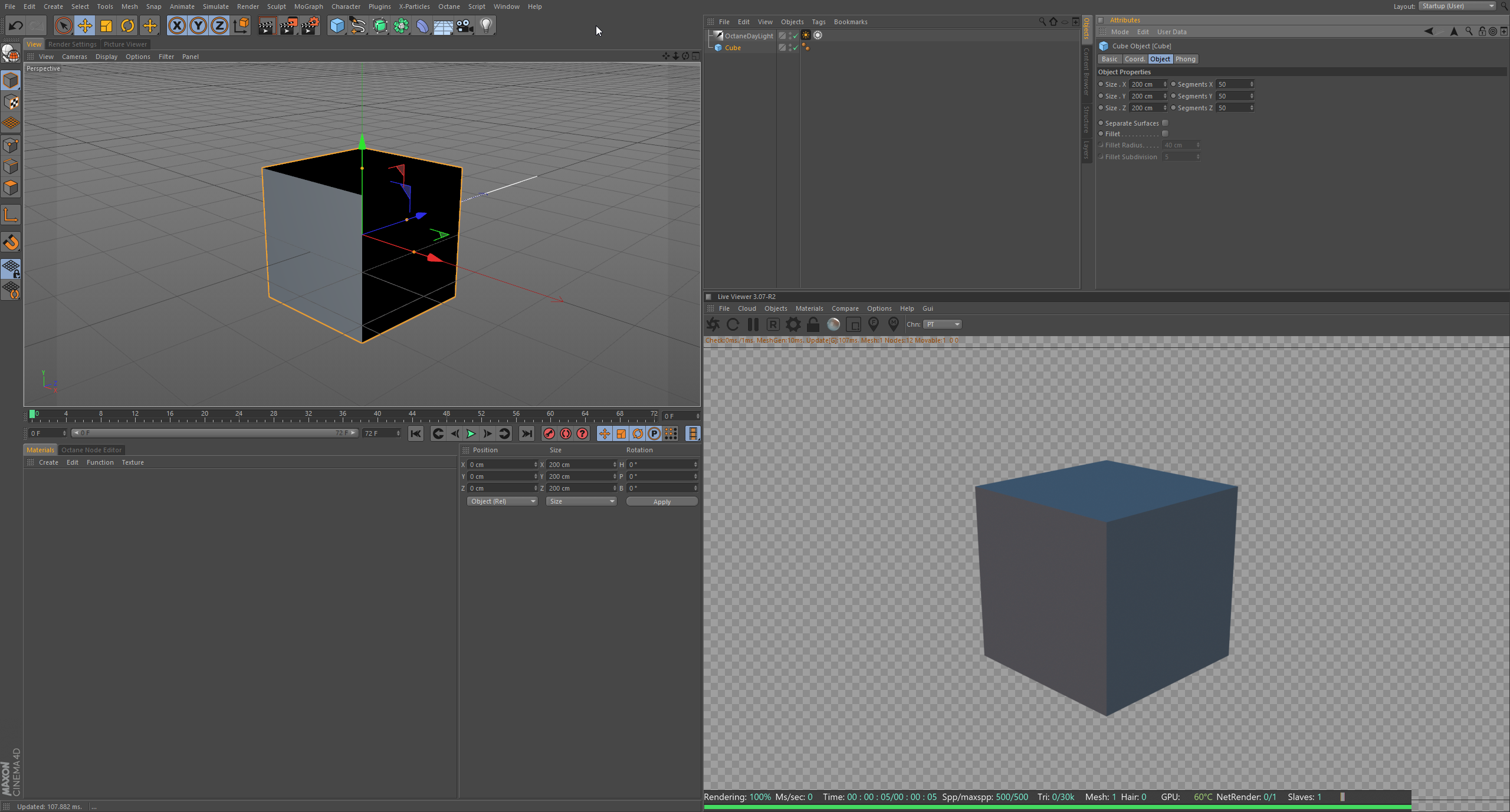This screenshot has width=1510, height=812.
Task: Switch to the Coord. tab
Action: pos(1134,59)
